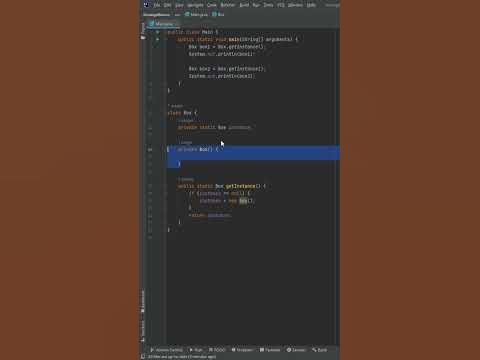Click the 'if (instance == null) {' line
The width and height of the screenshot is (480, 360).
coord(220,193)
